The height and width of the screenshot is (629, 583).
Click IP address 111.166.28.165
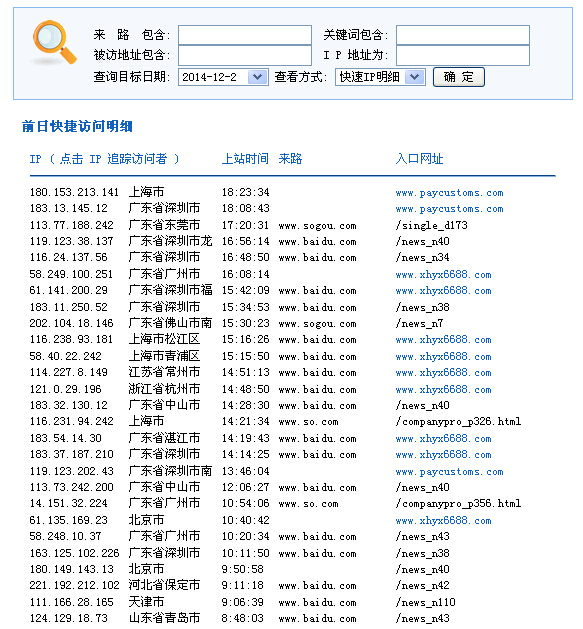tap(71, 602)
